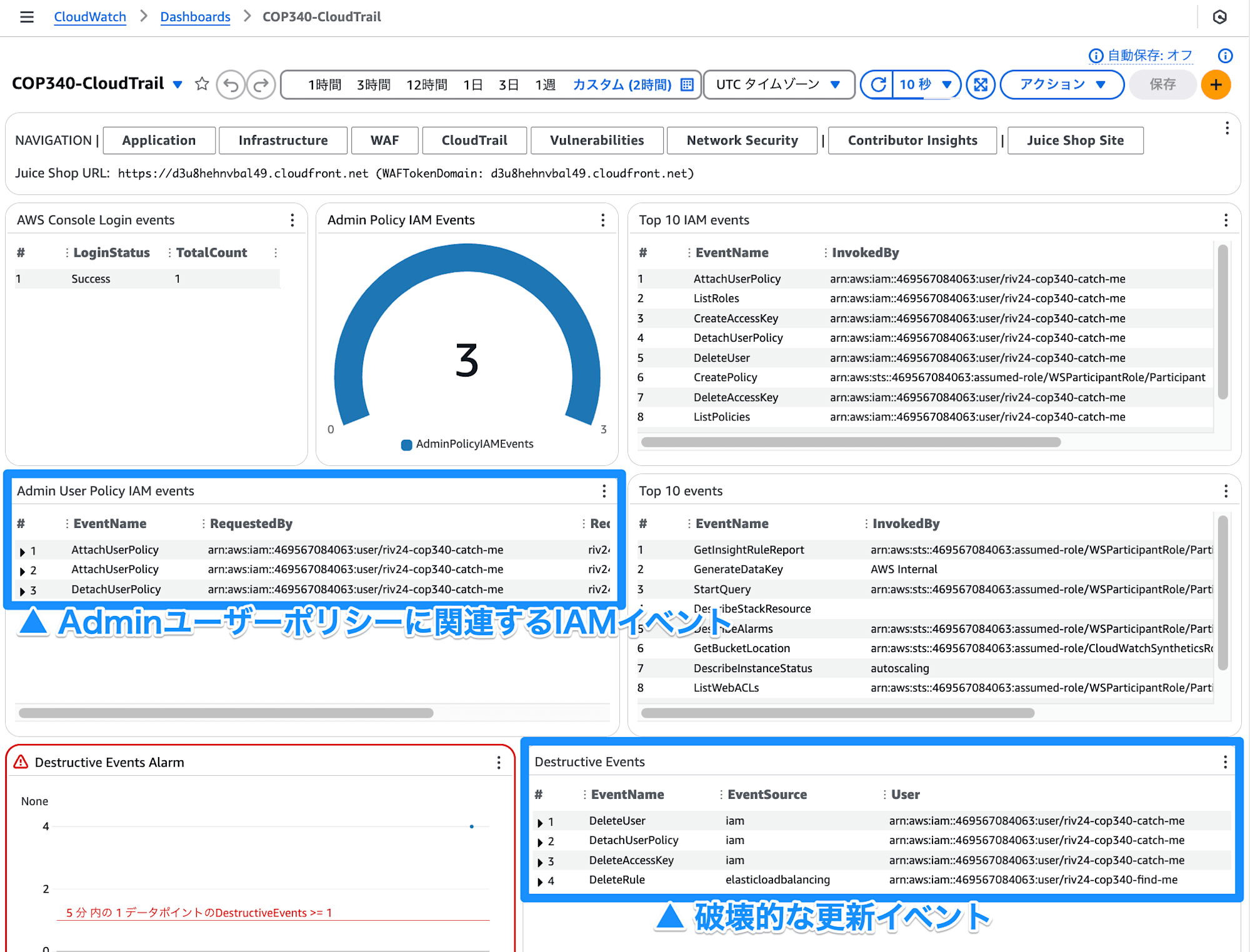The width and height of the screenshot is (1250, 952).
Task: Open Top 10 IAM events widget menu
Action: (1226, 220)
